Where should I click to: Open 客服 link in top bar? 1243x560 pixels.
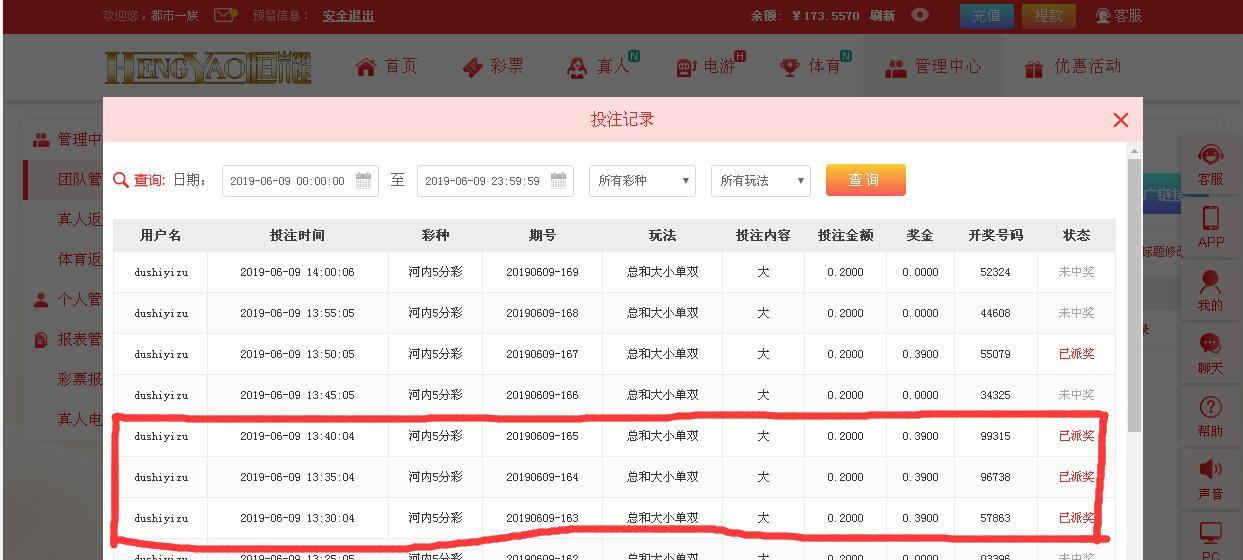point(1119,16)
